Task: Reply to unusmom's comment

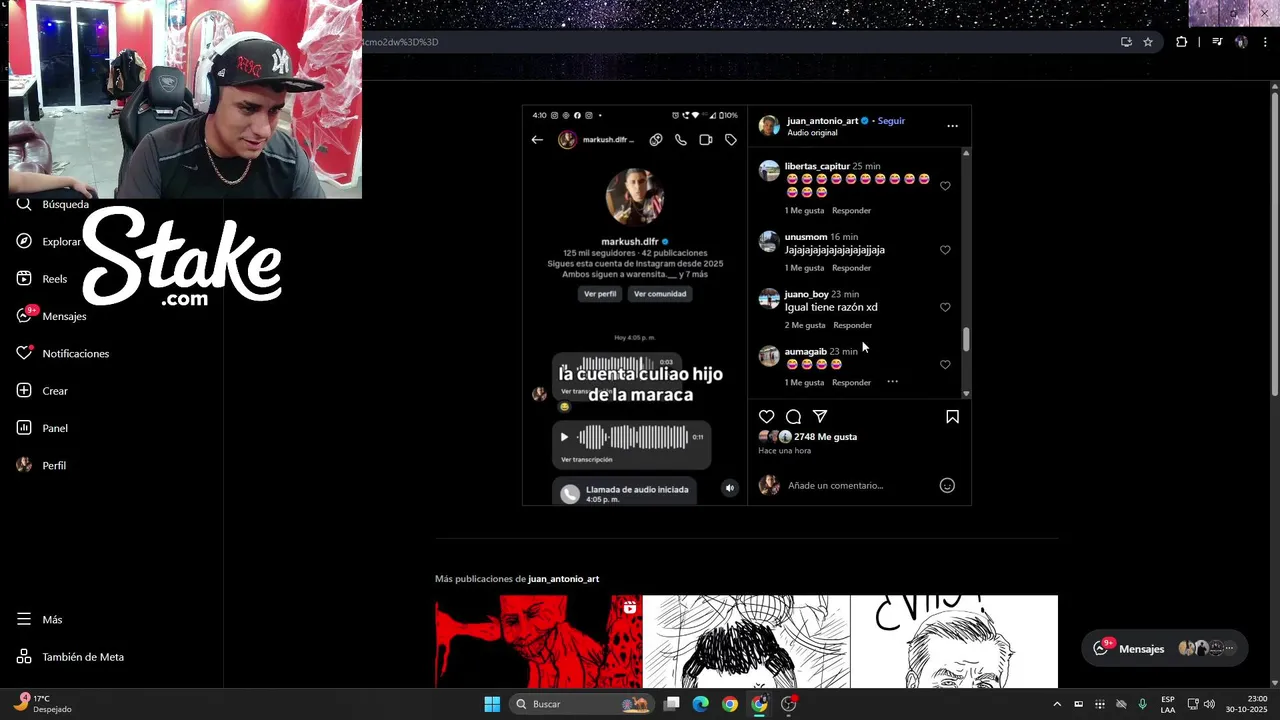Action: [851, 268]
